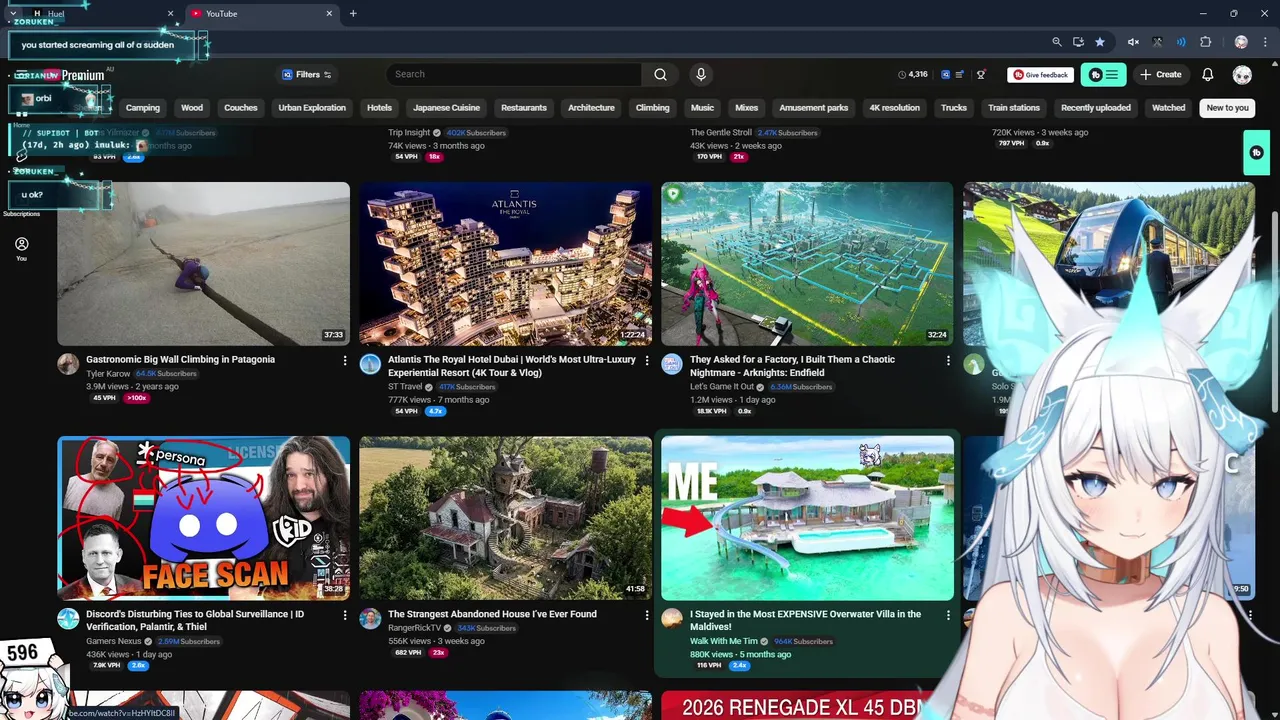Filter by the Restaurants chip
Image resolution: width=1280 pixels, height=720 pixels.
(x=524, y=108)
